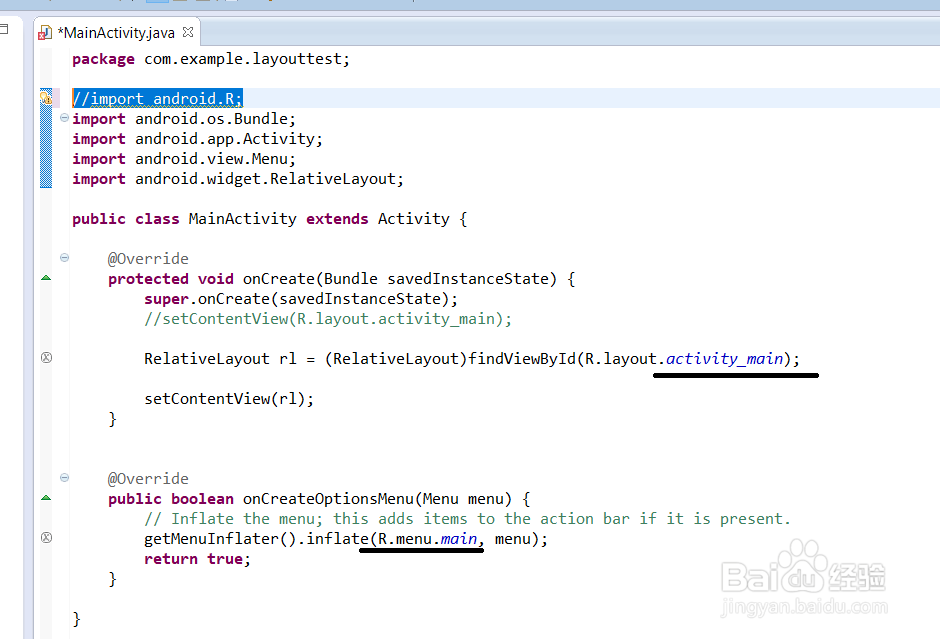This screenshot has height=639, width=940.
Task: Click "android.widget.RelativeLayout;" in the imports
Action: pyautogui.click(x=269, y=179)
